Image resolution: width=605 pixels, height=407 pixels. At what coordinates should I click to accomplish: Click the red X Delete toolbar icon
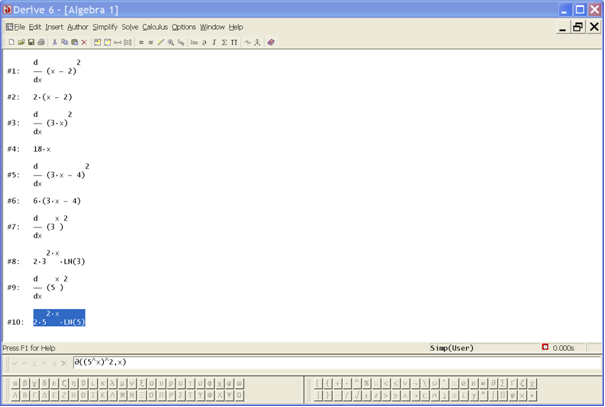[84, 43]
